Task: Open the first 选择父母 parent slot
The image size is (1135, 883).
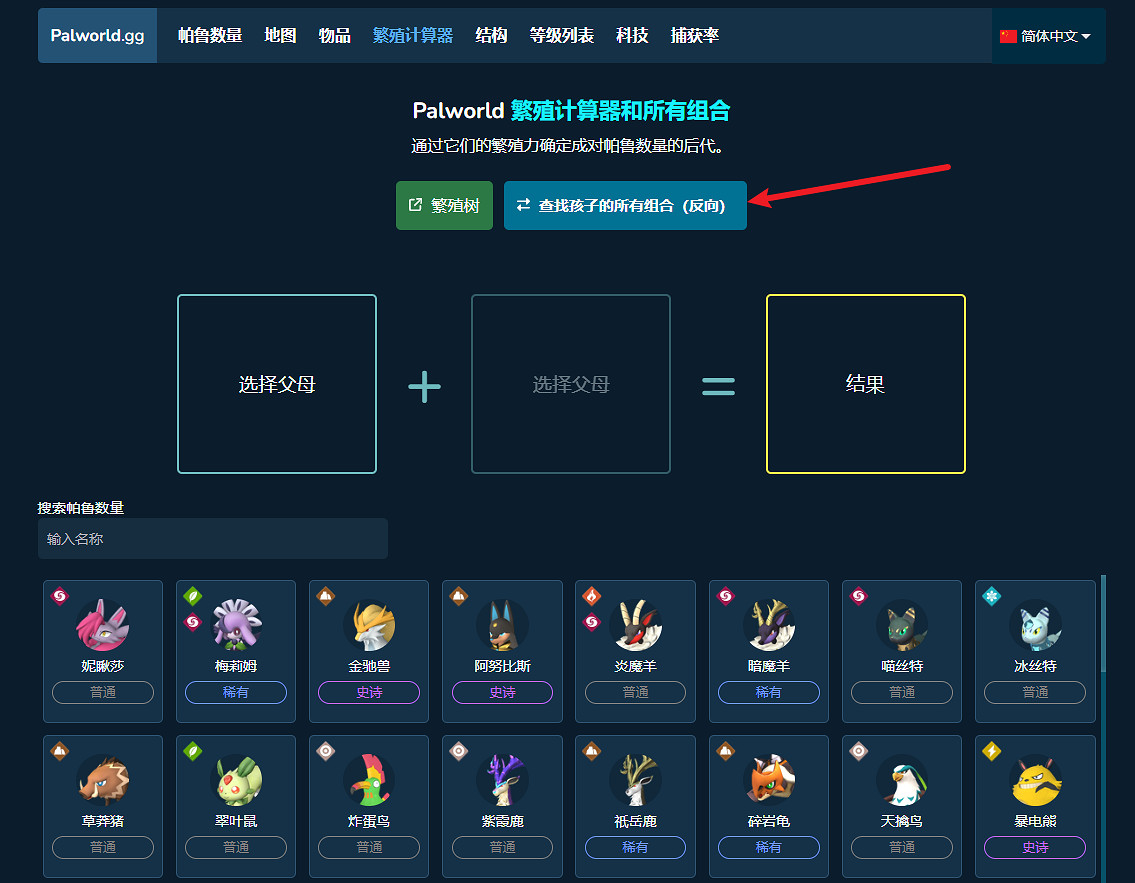Action: point(277,384)
